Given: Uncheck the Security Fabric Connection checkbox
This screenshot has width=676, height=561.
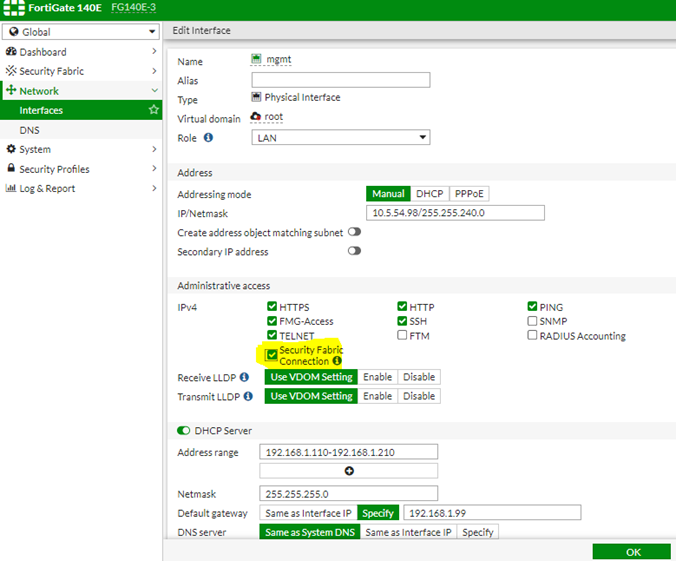Looking at the screenshot, I should pos(272,354).
